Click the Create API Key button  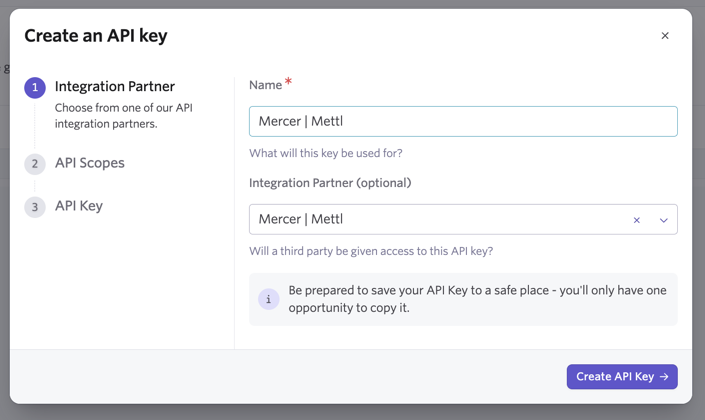click(622, 376)
